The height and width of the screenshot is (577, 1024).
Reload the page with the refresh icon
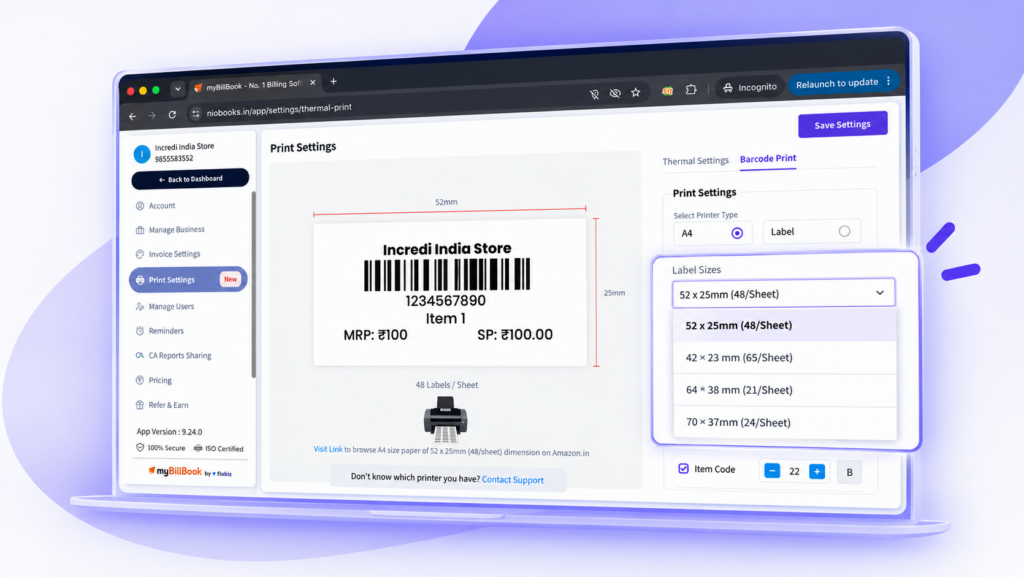[172, 115]
